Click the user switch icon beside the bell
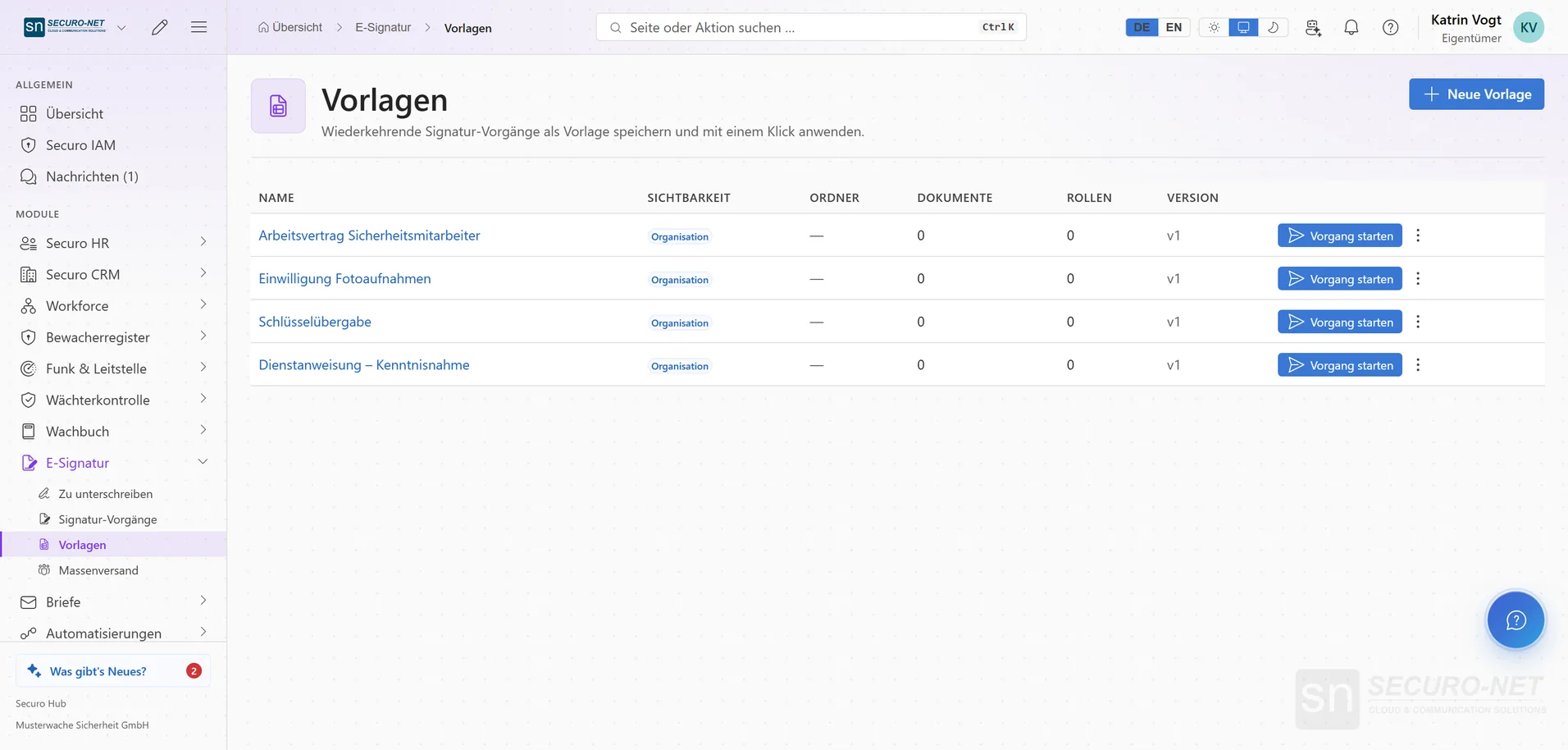The image size is (1568, 750). tap(1313, 27)
